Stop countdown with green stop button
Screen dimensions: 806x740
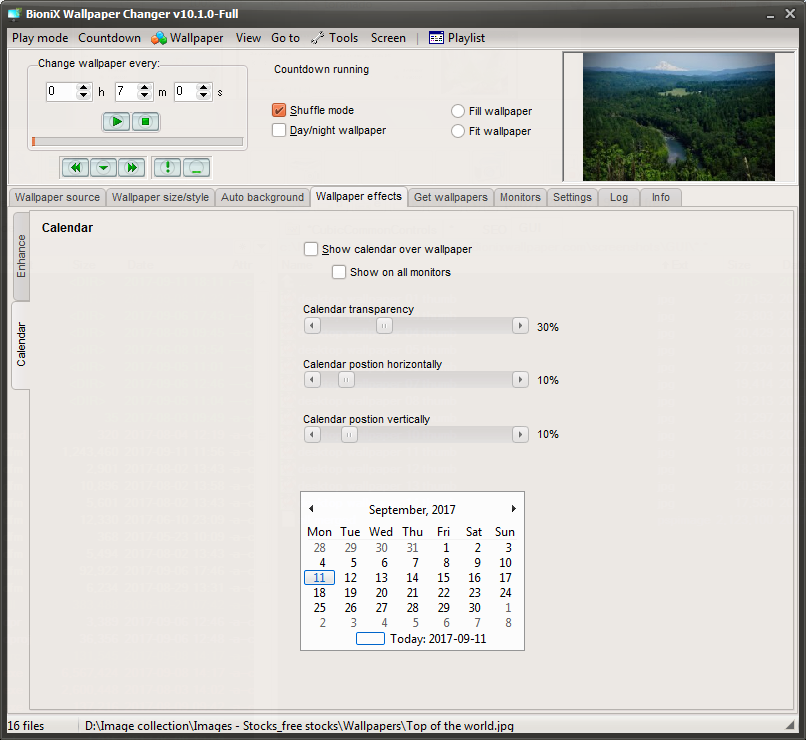145,122
